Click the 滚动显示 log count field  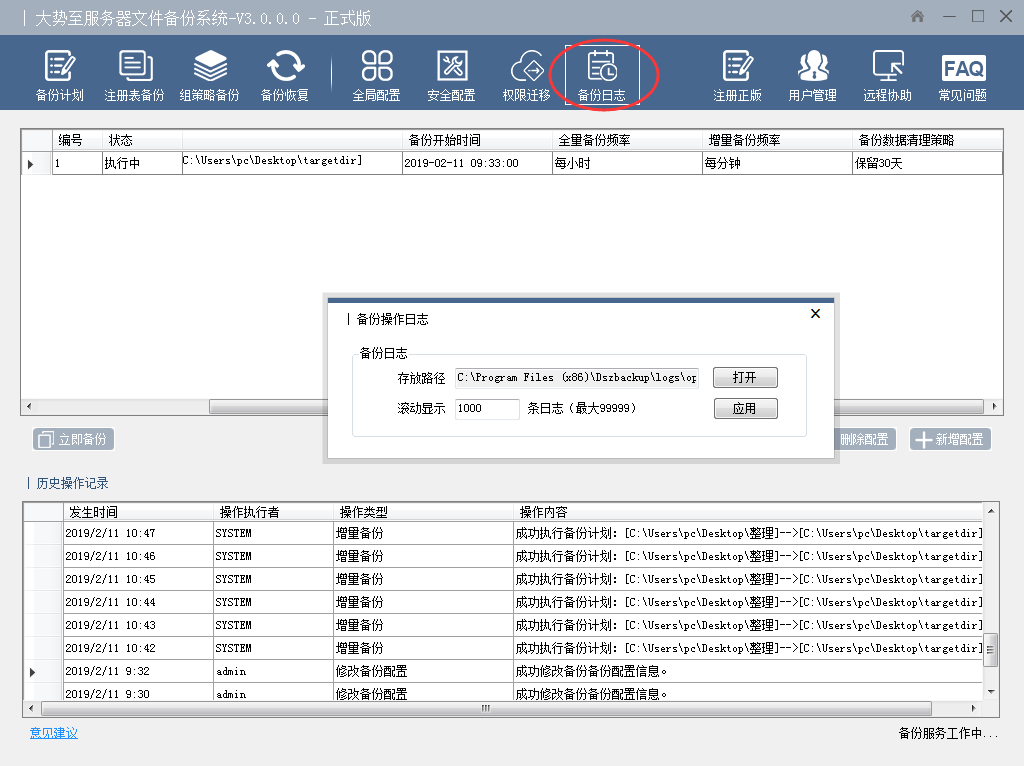tap(486, 409)
